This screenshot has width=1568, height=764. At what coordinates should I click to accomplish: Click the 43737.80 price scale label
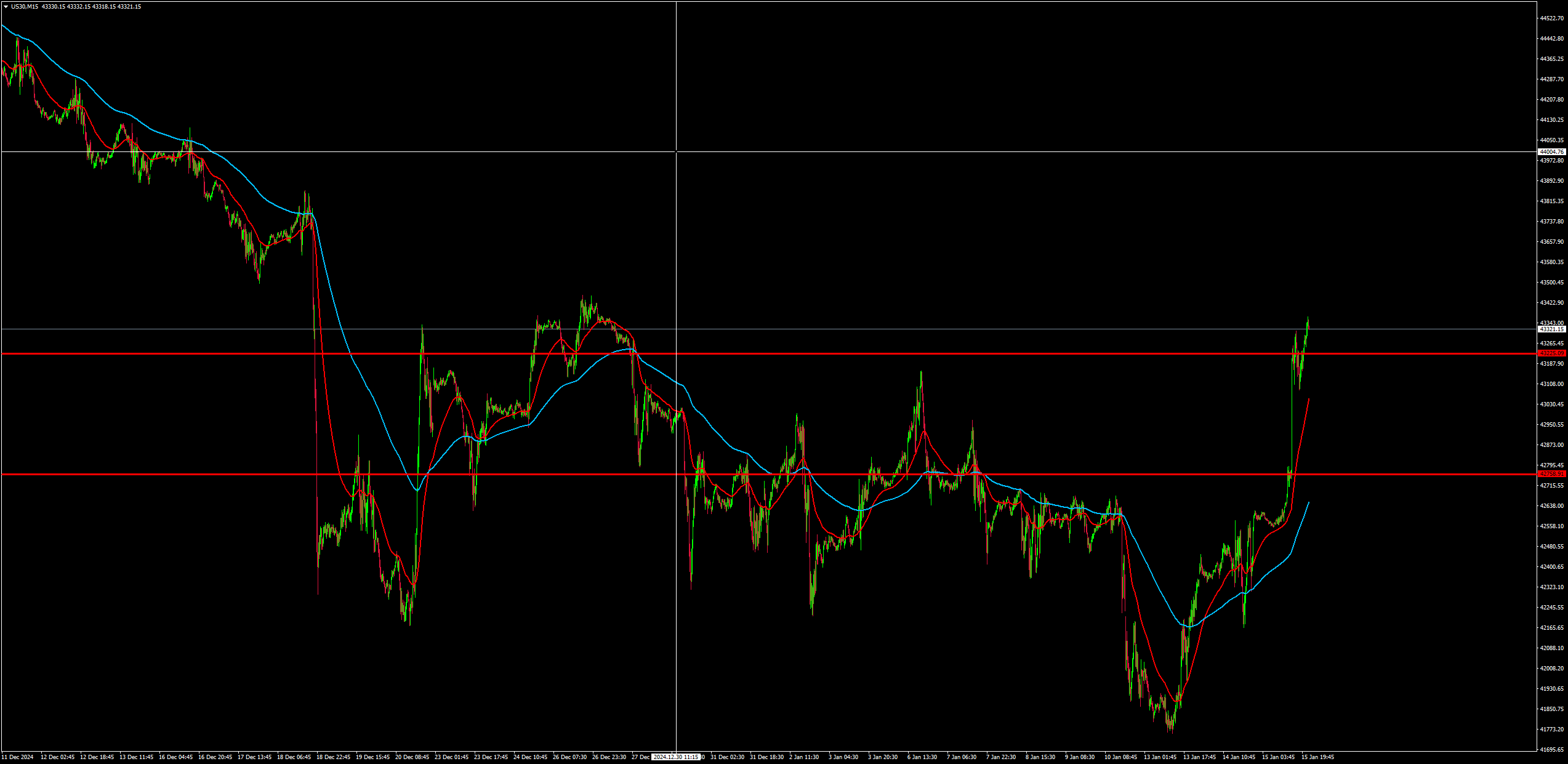click(x=1552, y=222)
